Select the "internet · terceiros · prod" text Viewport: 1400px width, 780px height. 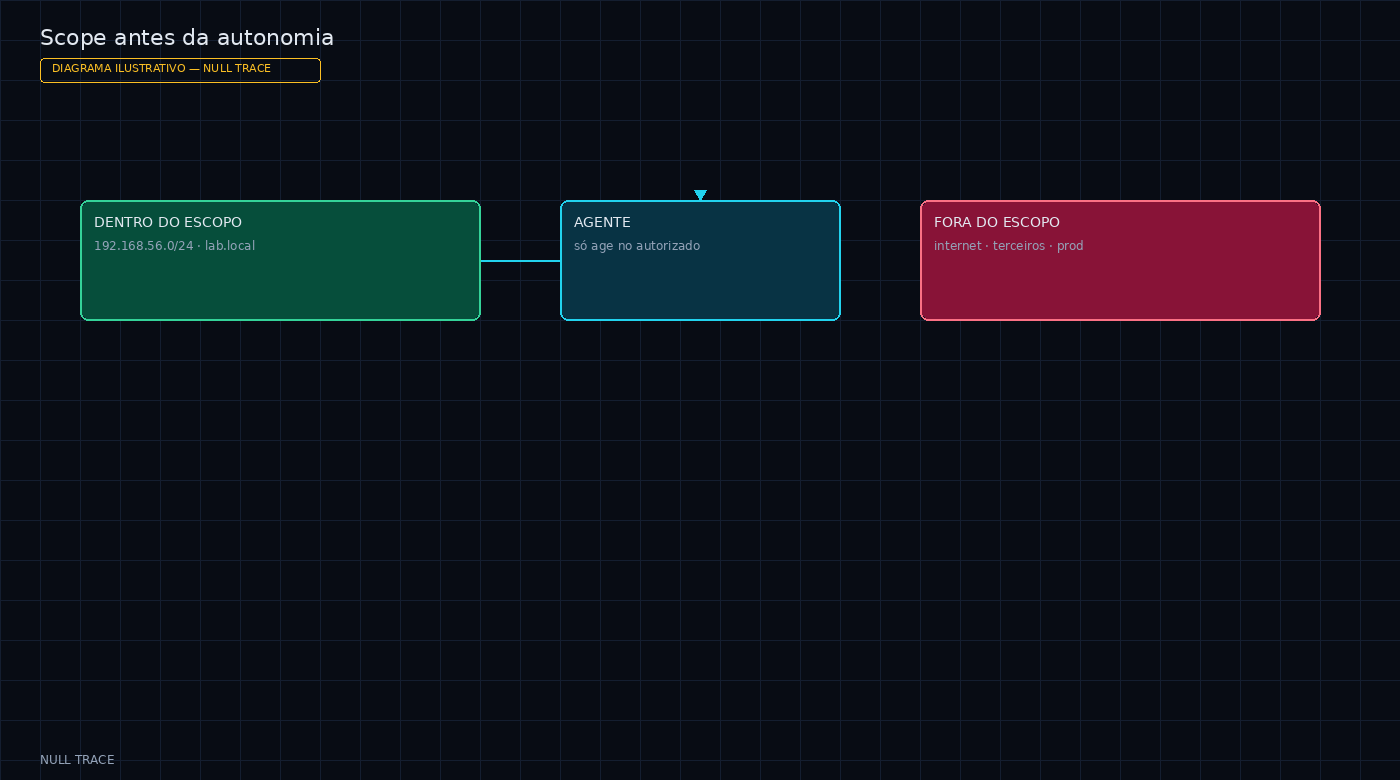pos(1009,246)
